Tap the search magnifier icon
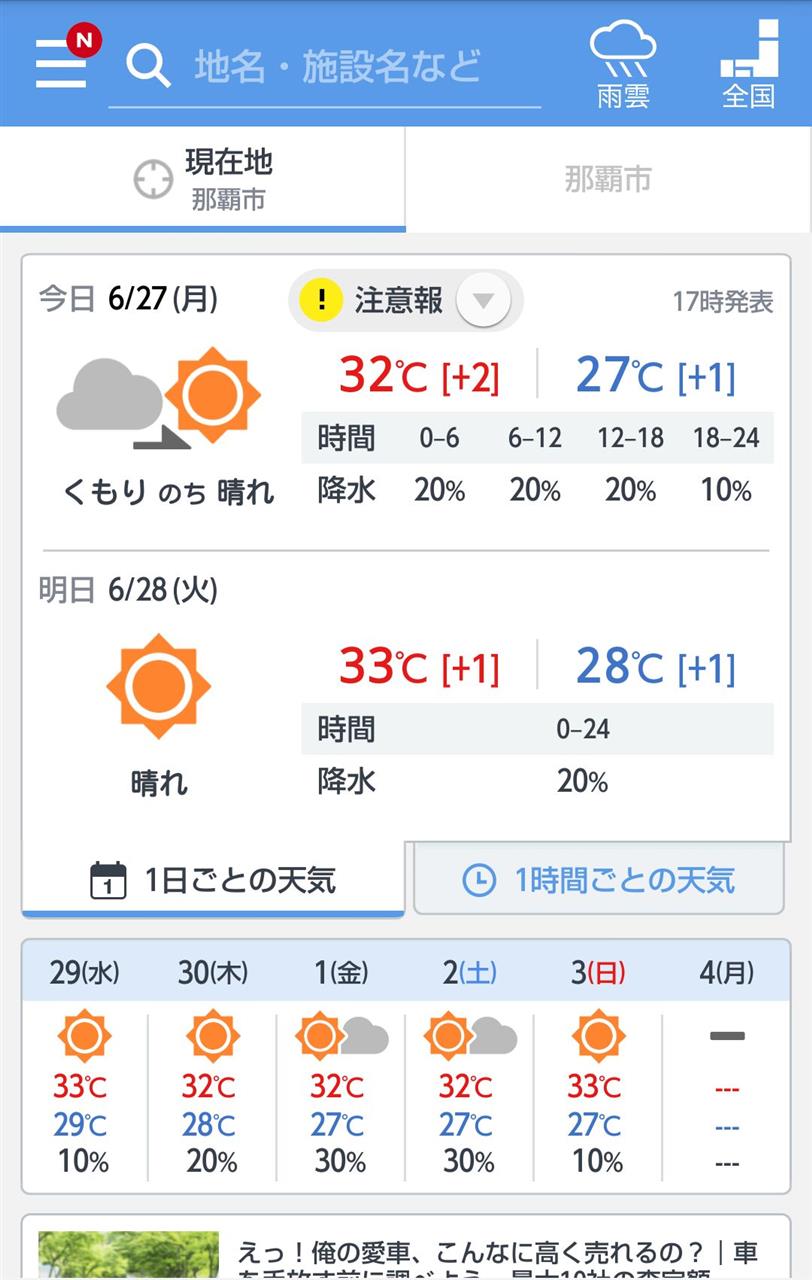 [x=148, y=66]
